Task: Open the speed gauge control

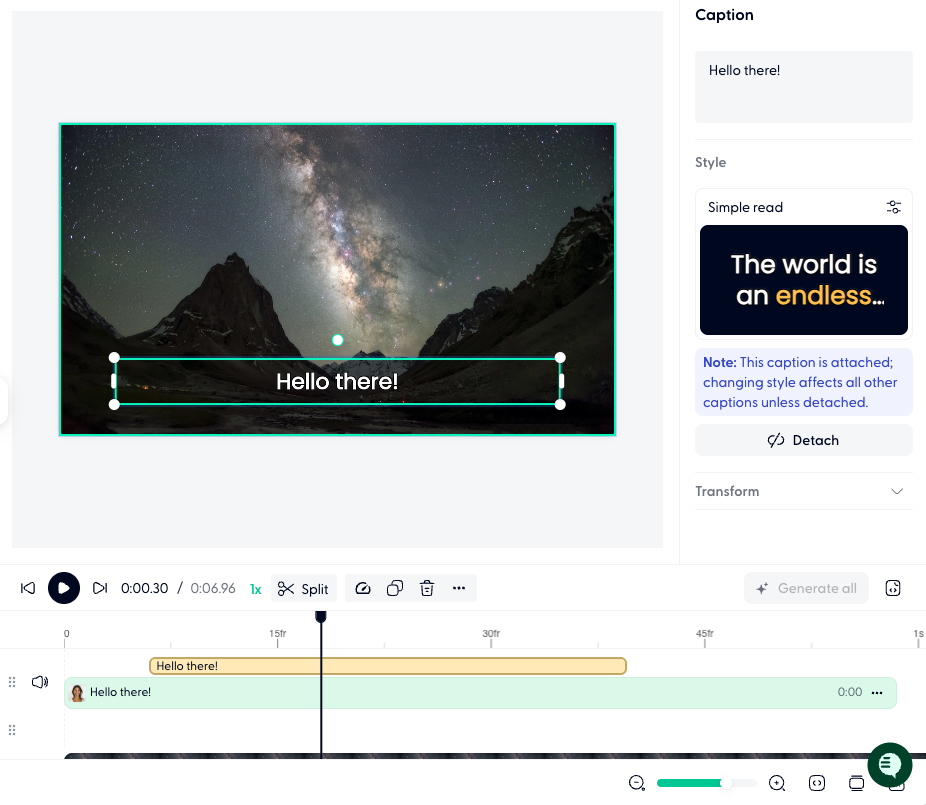Action: coord(363,589)
